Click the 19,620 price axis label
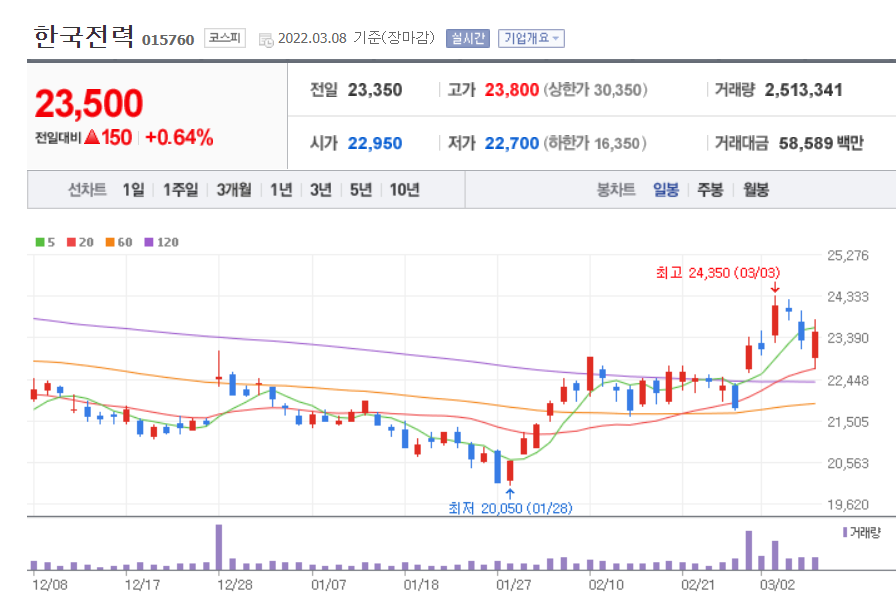Image resolution: width=896 pixels, height=615 pixels. click(x=848, y=504)
